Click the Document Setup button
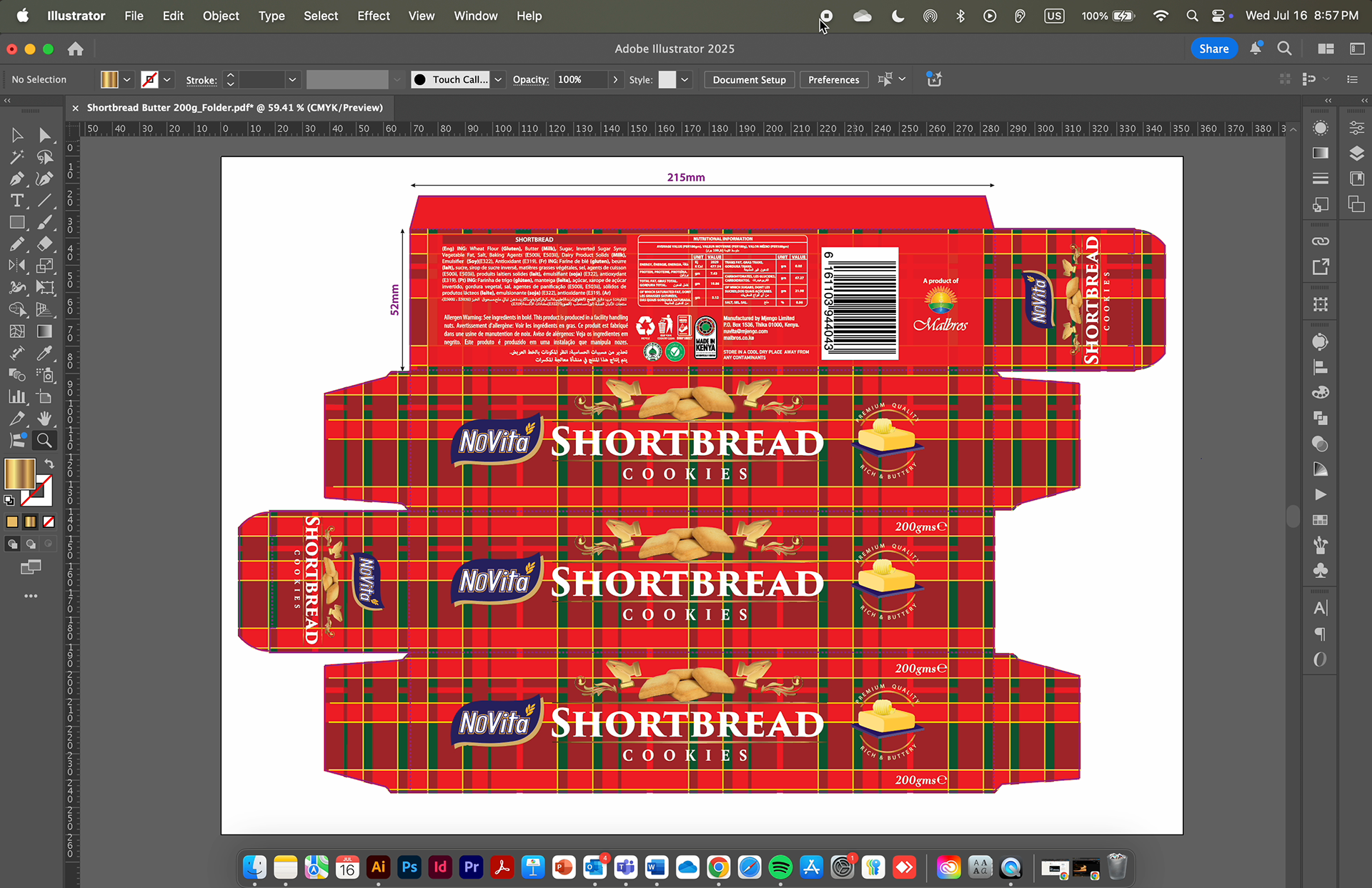Screen dimensions: 1372x888 coord(749,79)
